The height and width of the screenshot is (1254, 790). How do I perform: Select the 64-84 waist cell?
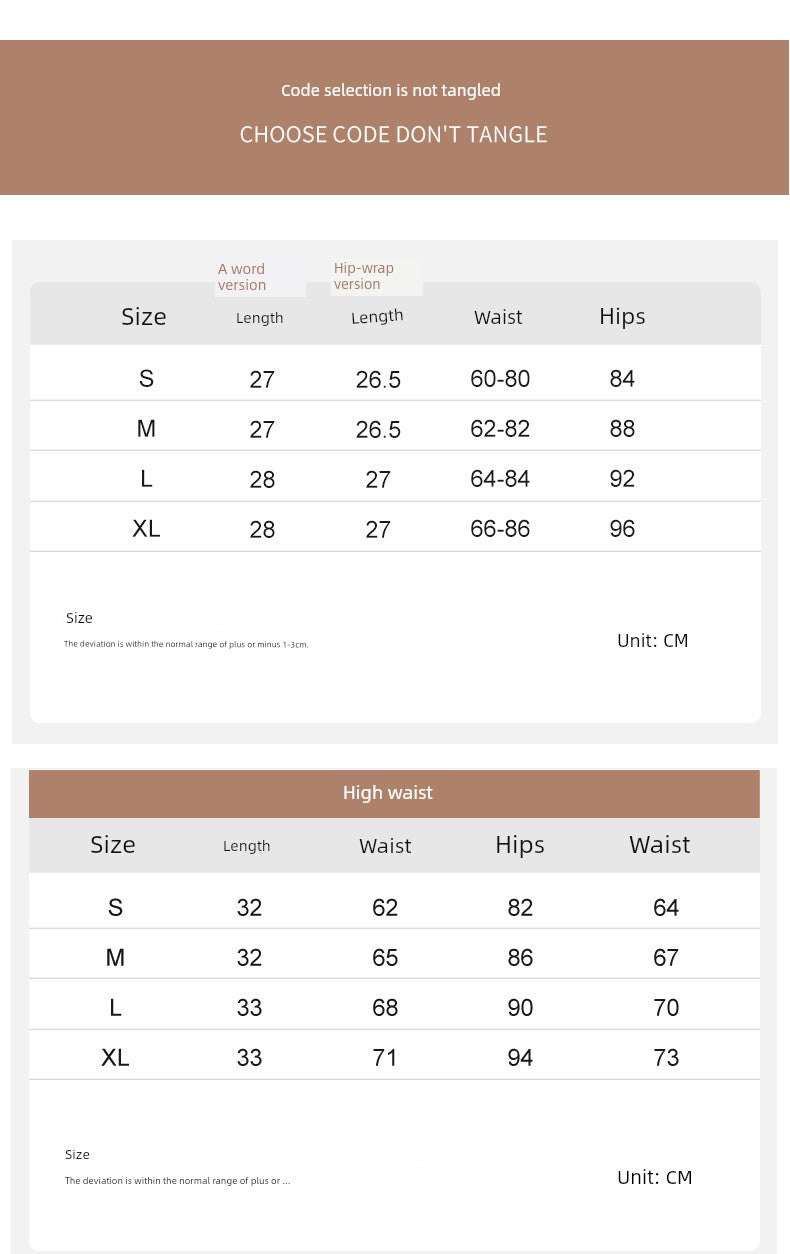(500, 479)
